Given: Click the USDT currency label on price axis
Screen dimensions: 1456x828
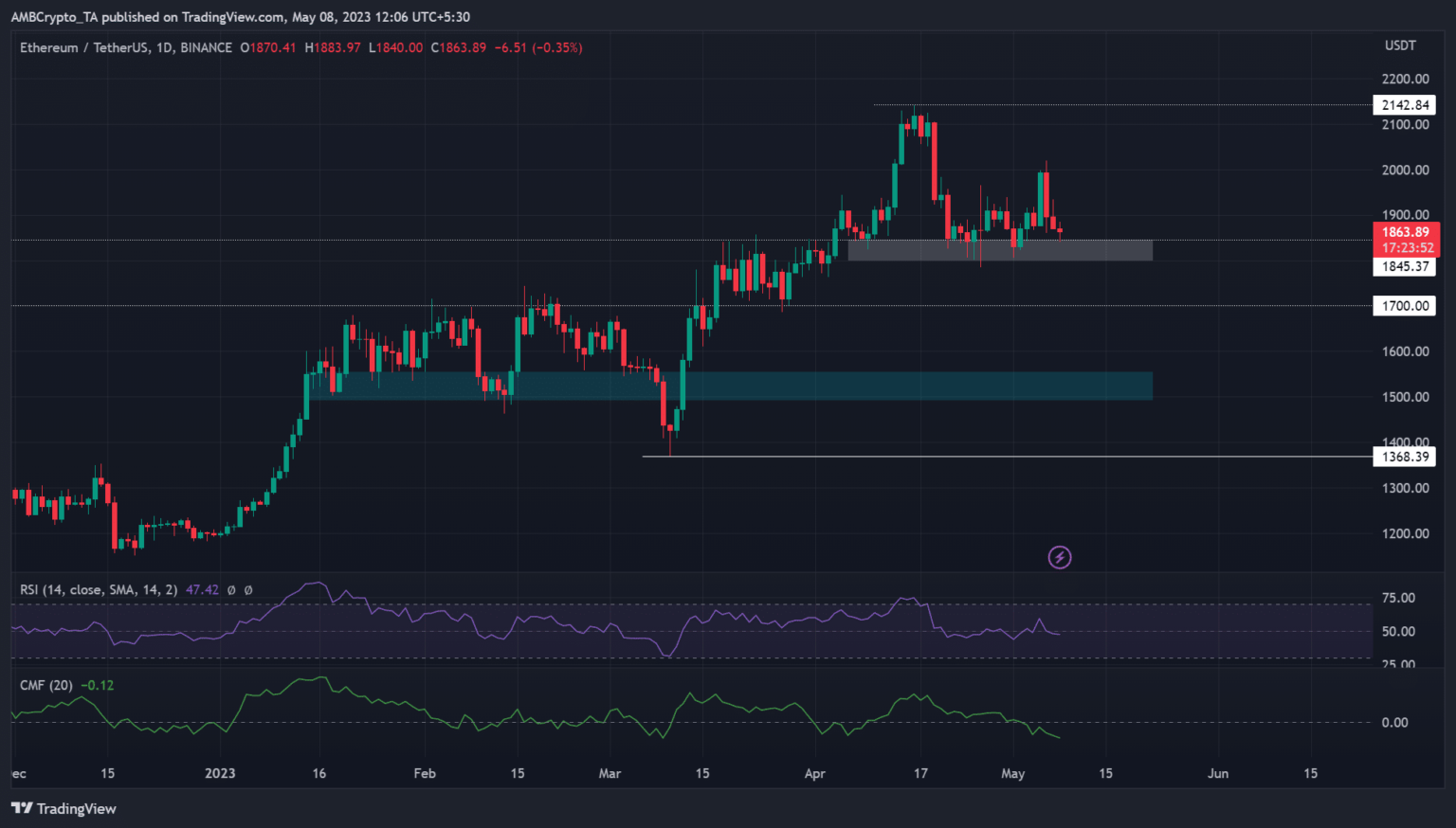Looking at the screenshot, I should [1400, 45].
